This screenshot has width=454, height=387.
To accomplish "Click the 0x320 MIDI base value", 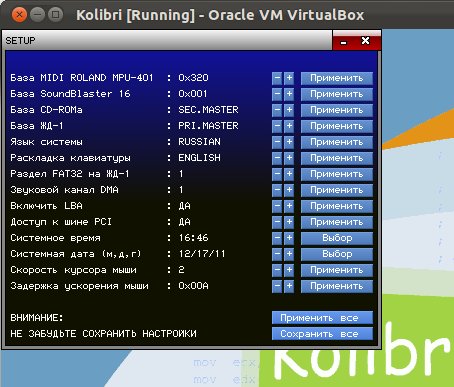I will click(x=193, y=78).
